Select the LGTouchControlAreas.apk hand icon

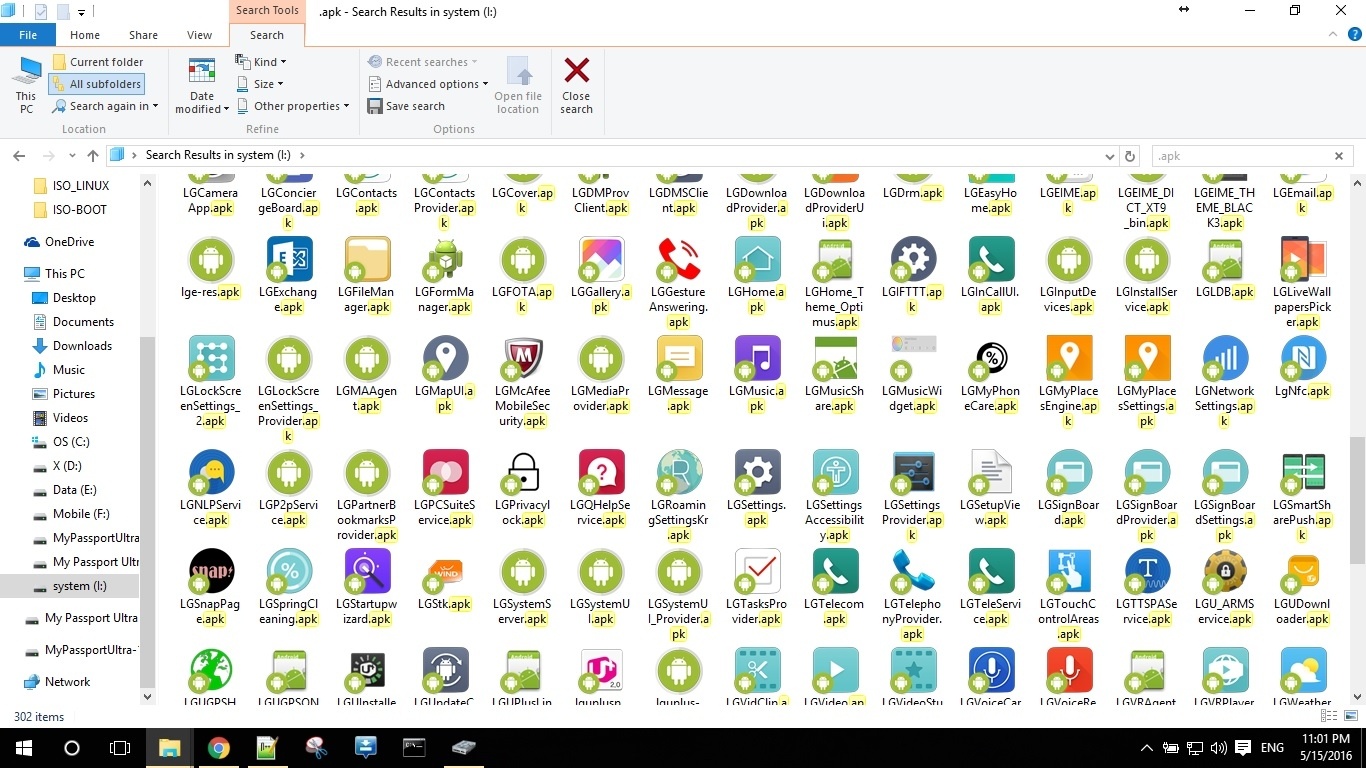[1069, 572]
